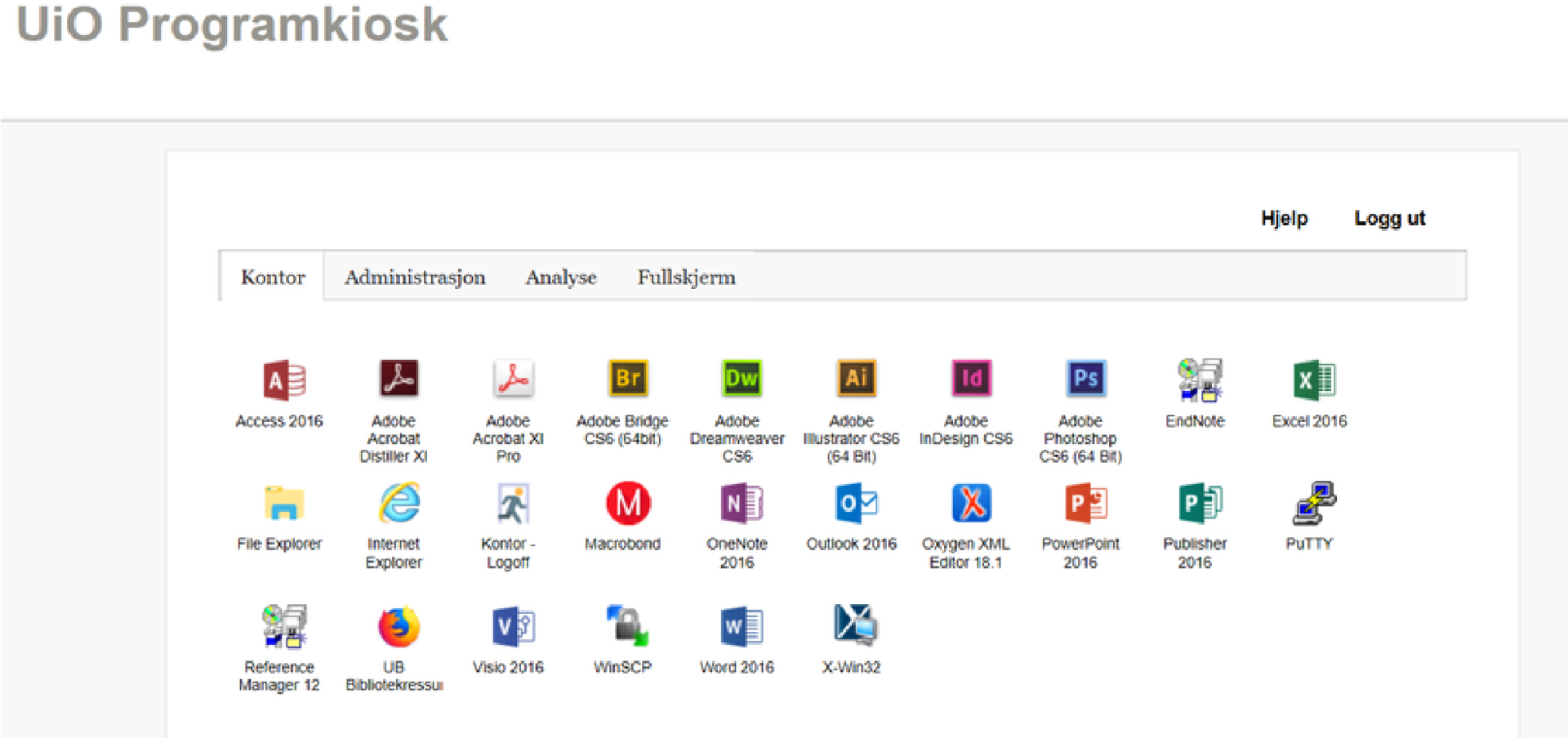
Task: Open the WinSCP icon
Action: point(627,626)
